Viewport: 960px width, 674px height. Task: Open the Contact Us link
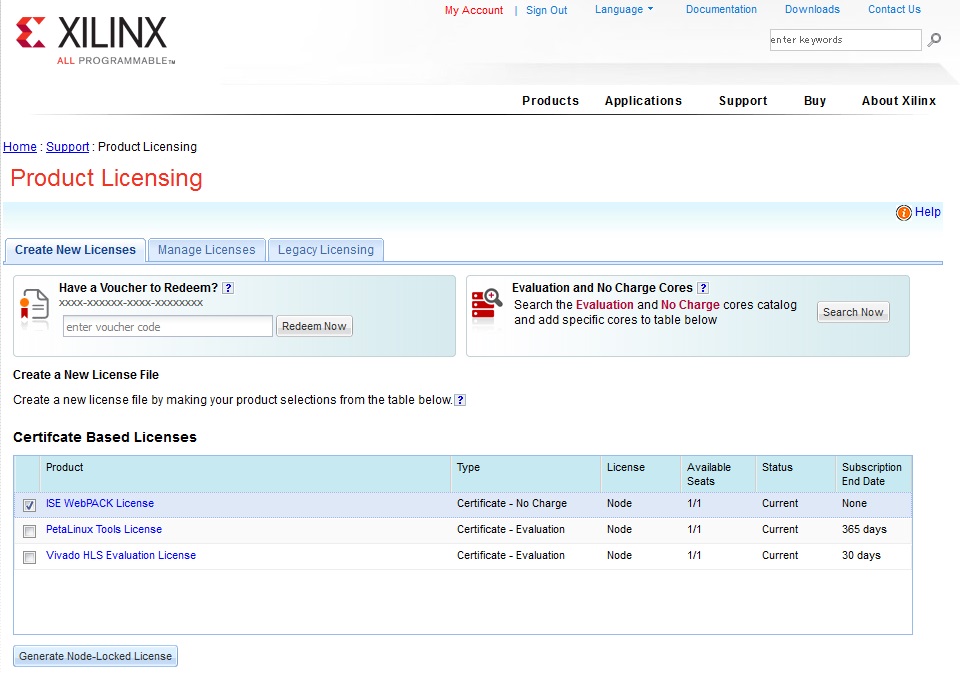pos(894,9)
